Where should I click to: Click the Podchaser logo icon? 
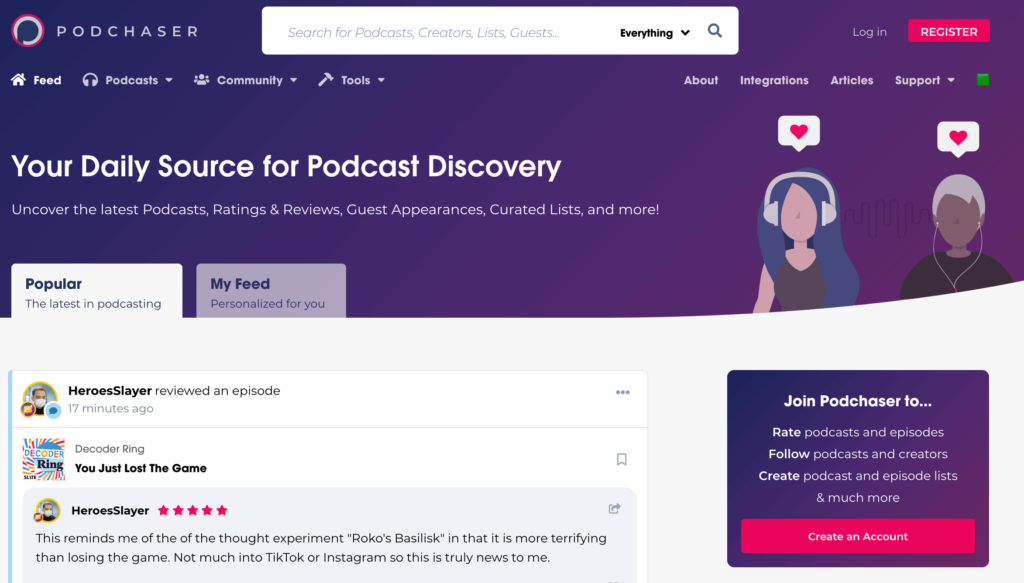27,31
